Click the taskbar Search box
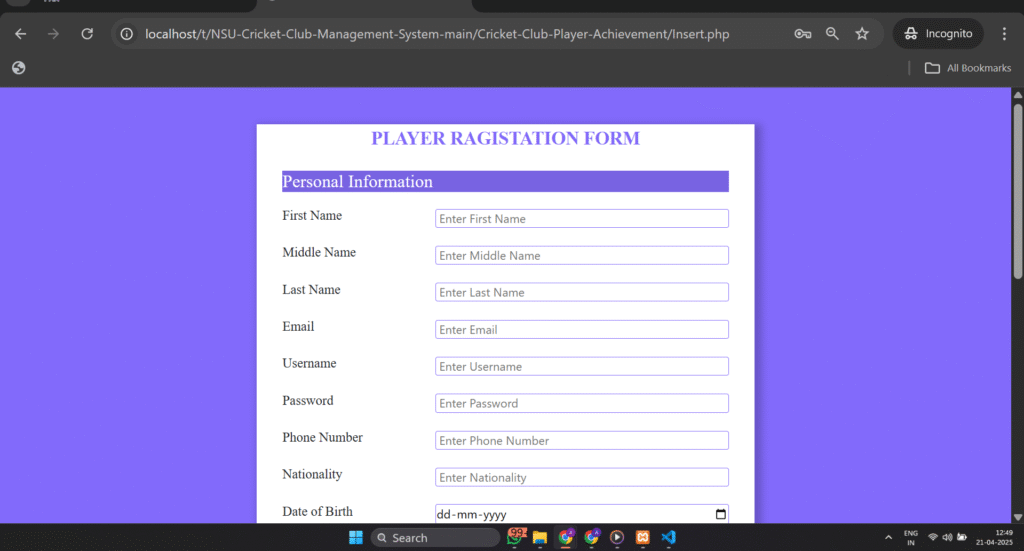The height and width of the screenshot is (551, 1024). tap(435, 537)
